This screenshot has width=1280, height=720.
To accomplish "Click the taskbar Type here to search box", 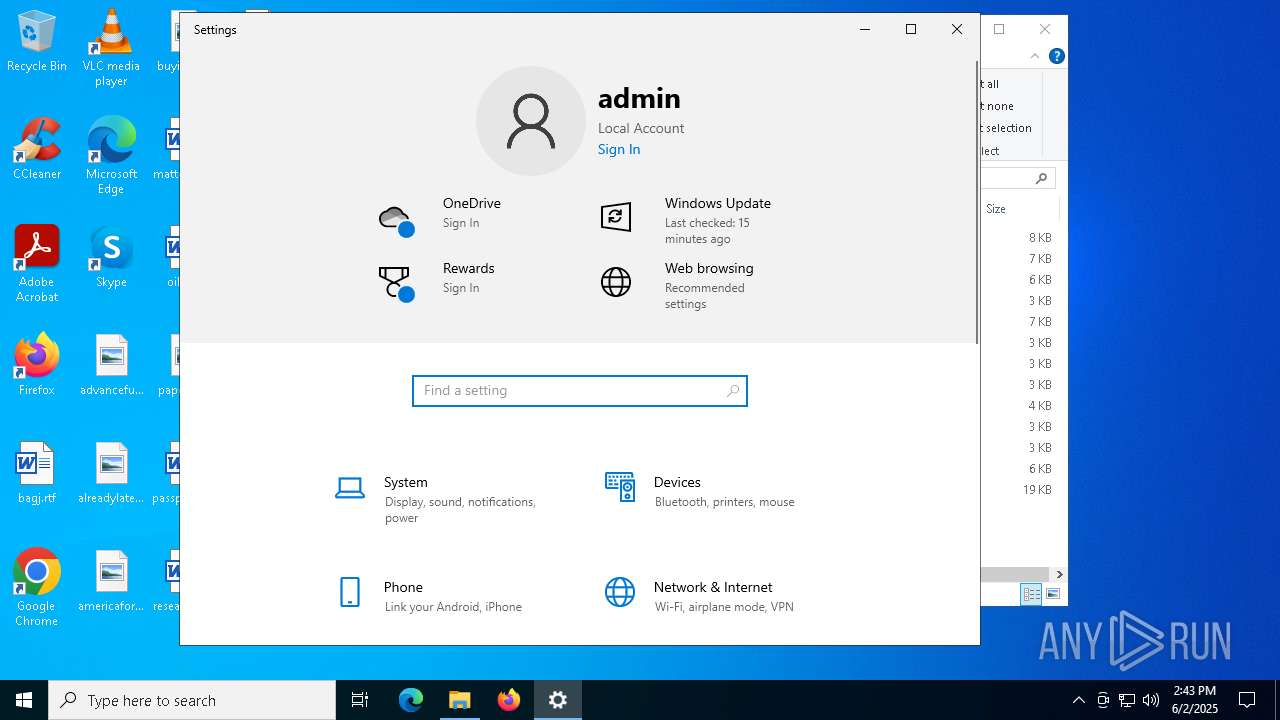I will tap(192, 700).
